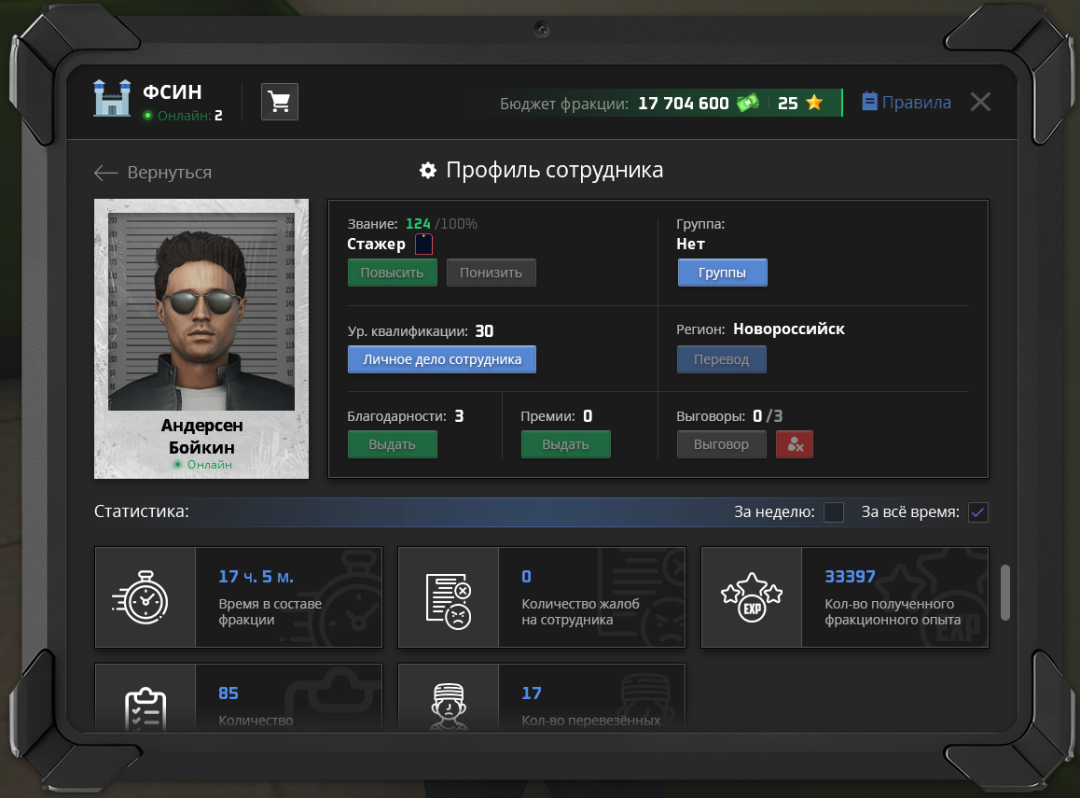Click the stopwatch icon for time in faction

(x=142, y=598)
